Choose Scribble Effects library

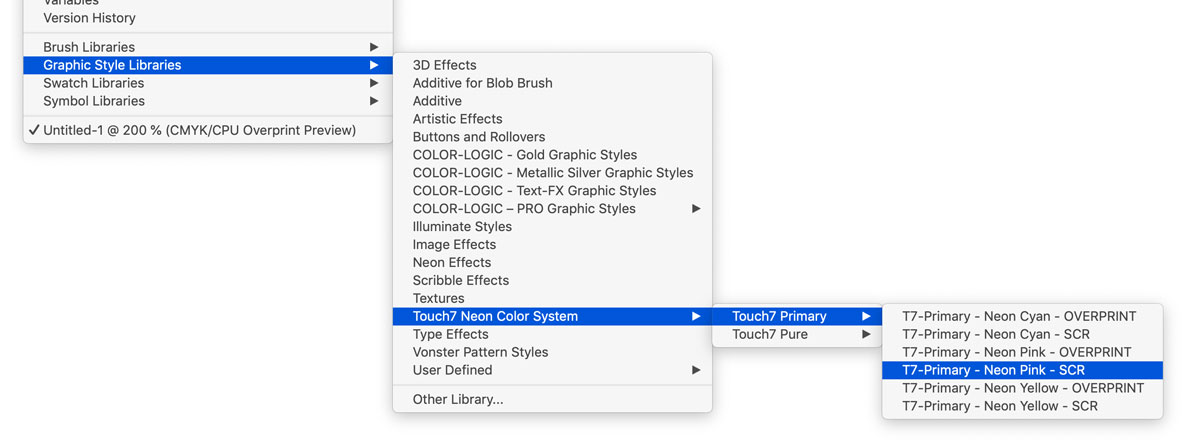click(552, 281)
